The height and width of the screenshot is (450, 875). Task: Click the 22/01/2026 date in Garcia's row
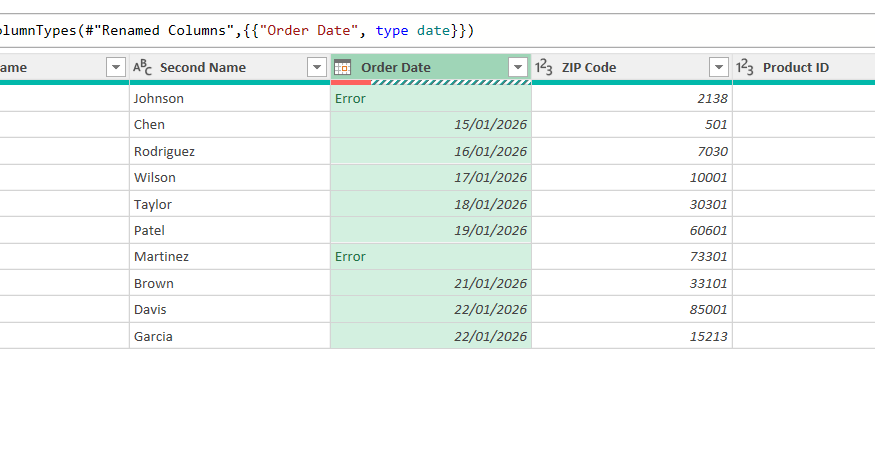click(431, 336)
